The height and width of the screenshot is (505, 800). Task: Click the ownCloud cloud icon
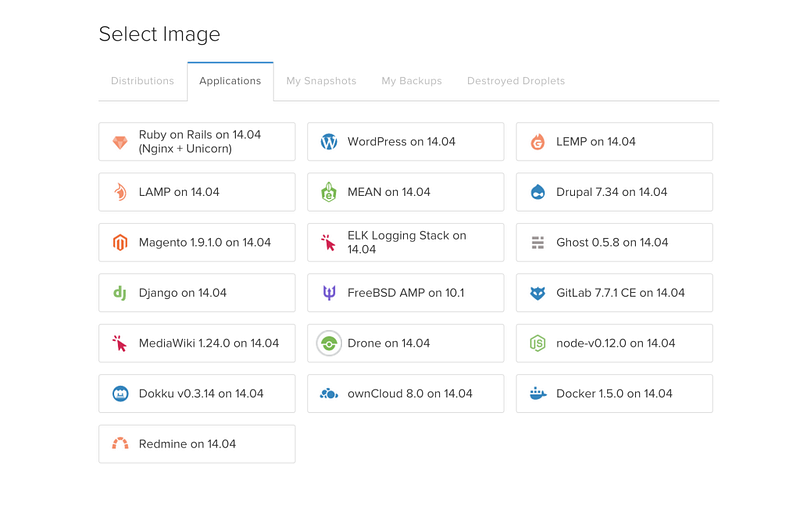(x=329, y=394)
